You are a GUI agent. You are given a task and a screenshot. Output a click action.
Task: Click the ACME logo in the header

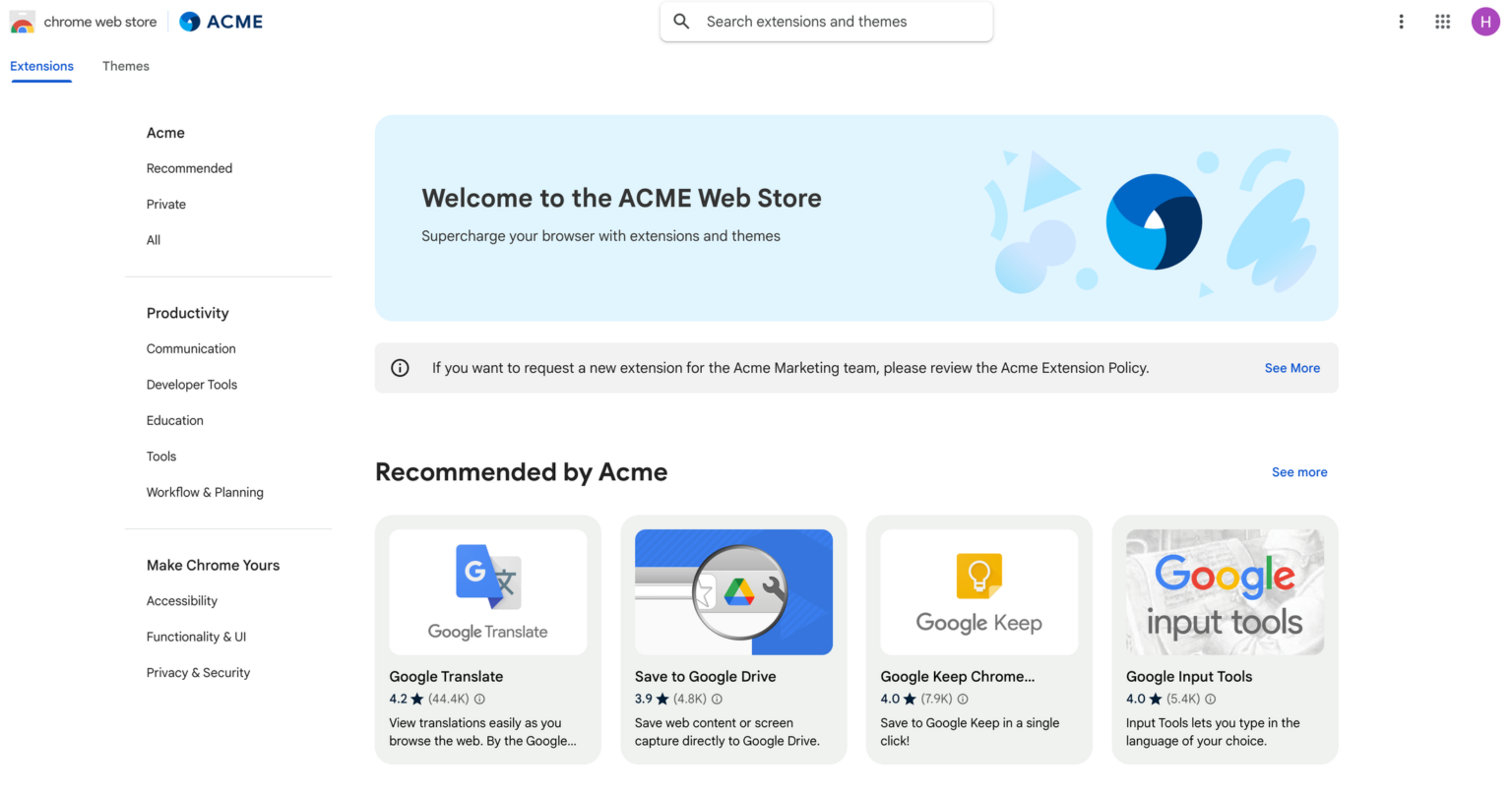pyautogui.click(x=220, y=21)
